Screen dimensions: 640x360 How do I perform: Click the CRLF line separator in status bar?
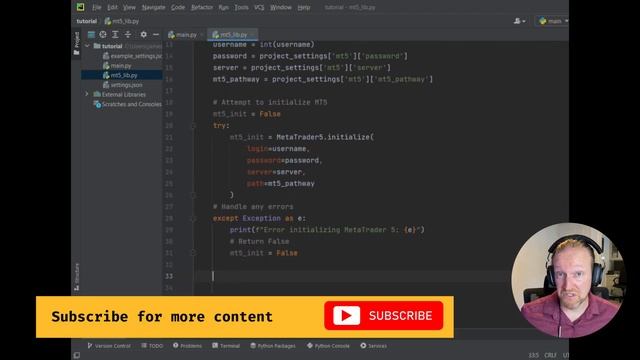[550, 356]
